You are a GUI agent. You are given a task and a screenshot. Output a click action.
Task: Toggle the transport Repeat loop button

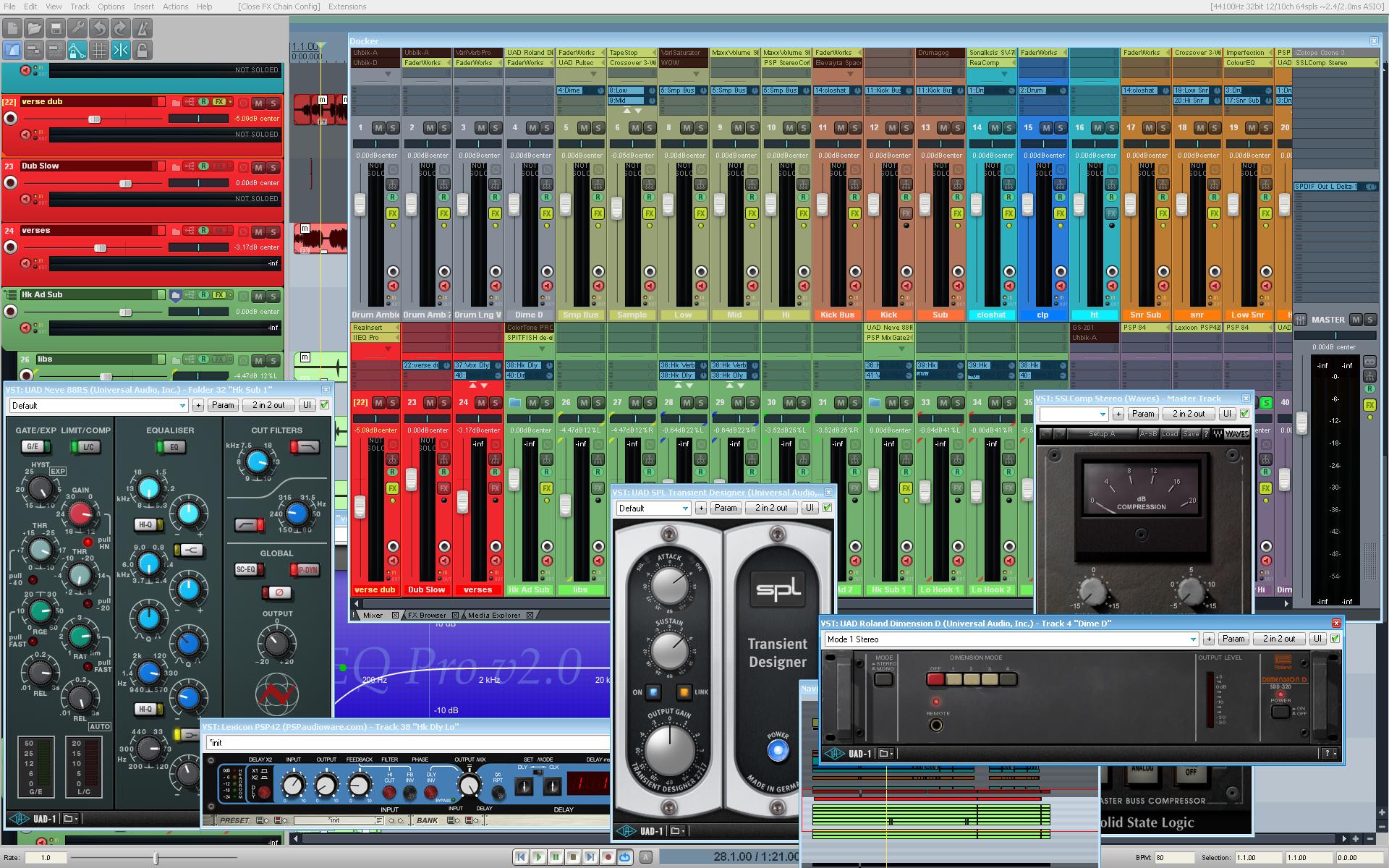[625, 857]
